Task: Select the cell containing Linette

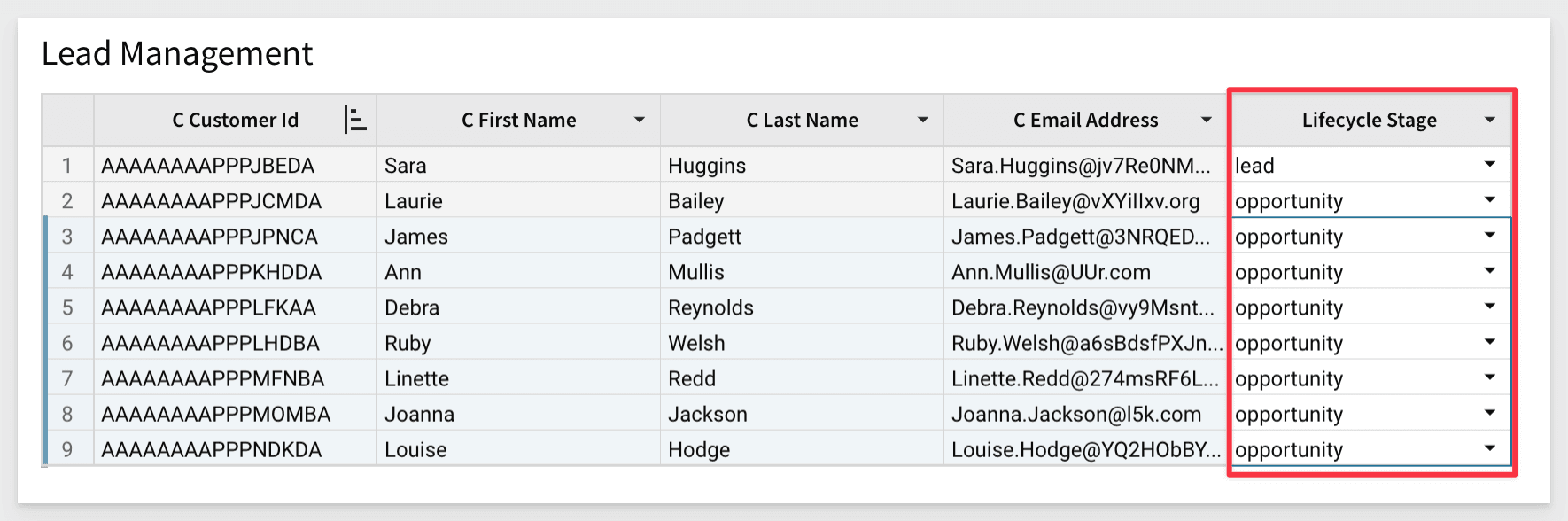Action: 518,378
